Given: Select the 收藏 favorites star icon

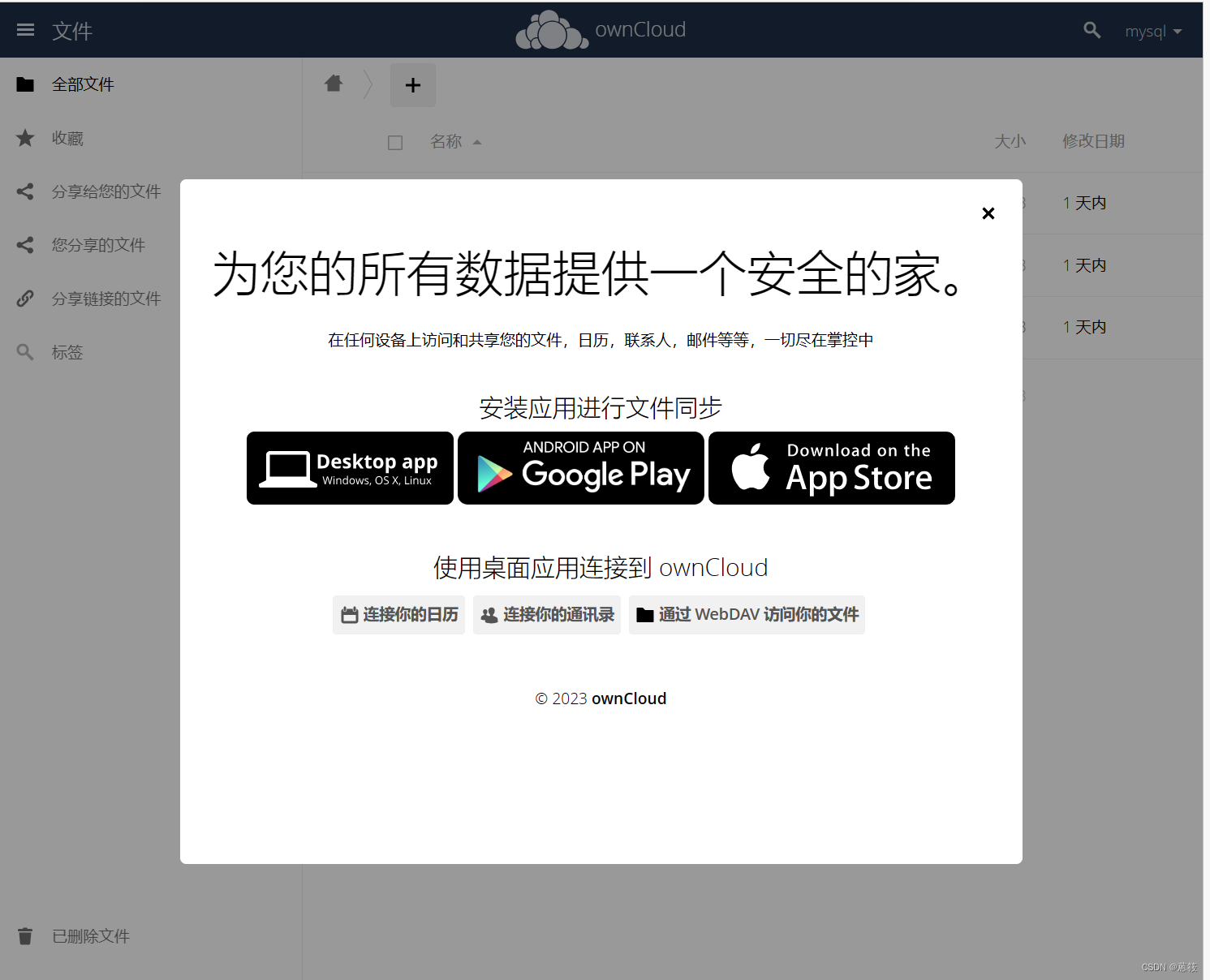Looking at the screenshot, I should [24, 138].
